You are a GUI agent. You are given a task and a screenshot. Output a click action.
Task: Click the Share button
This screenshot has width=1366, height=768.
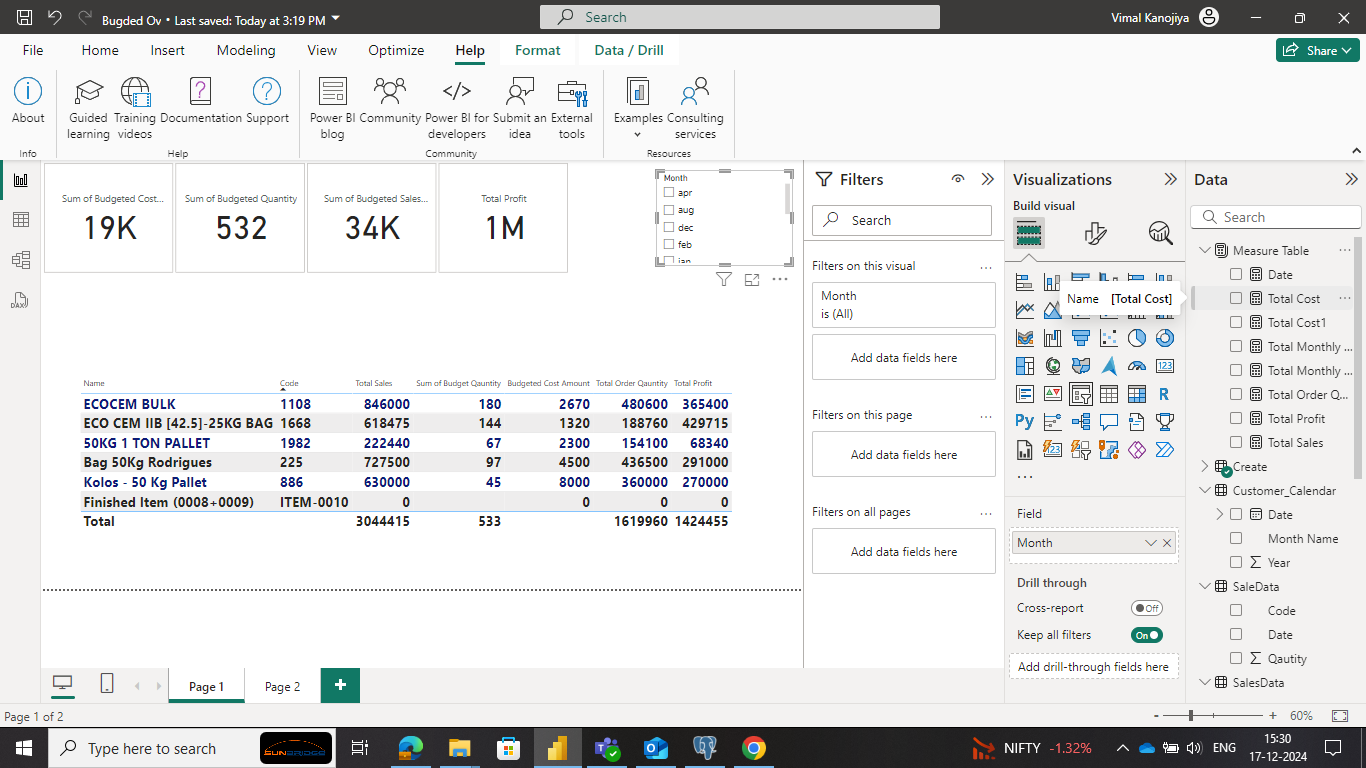tap(1317, 50)
